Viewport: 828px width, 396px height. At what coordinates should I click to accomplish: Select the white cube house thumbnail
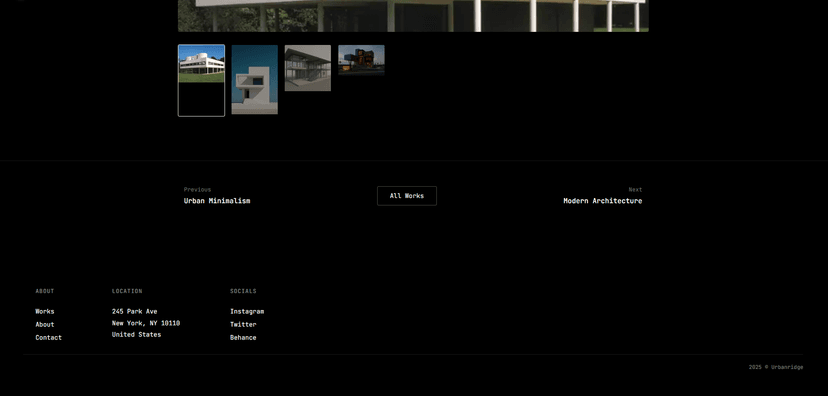coord(255,79)
